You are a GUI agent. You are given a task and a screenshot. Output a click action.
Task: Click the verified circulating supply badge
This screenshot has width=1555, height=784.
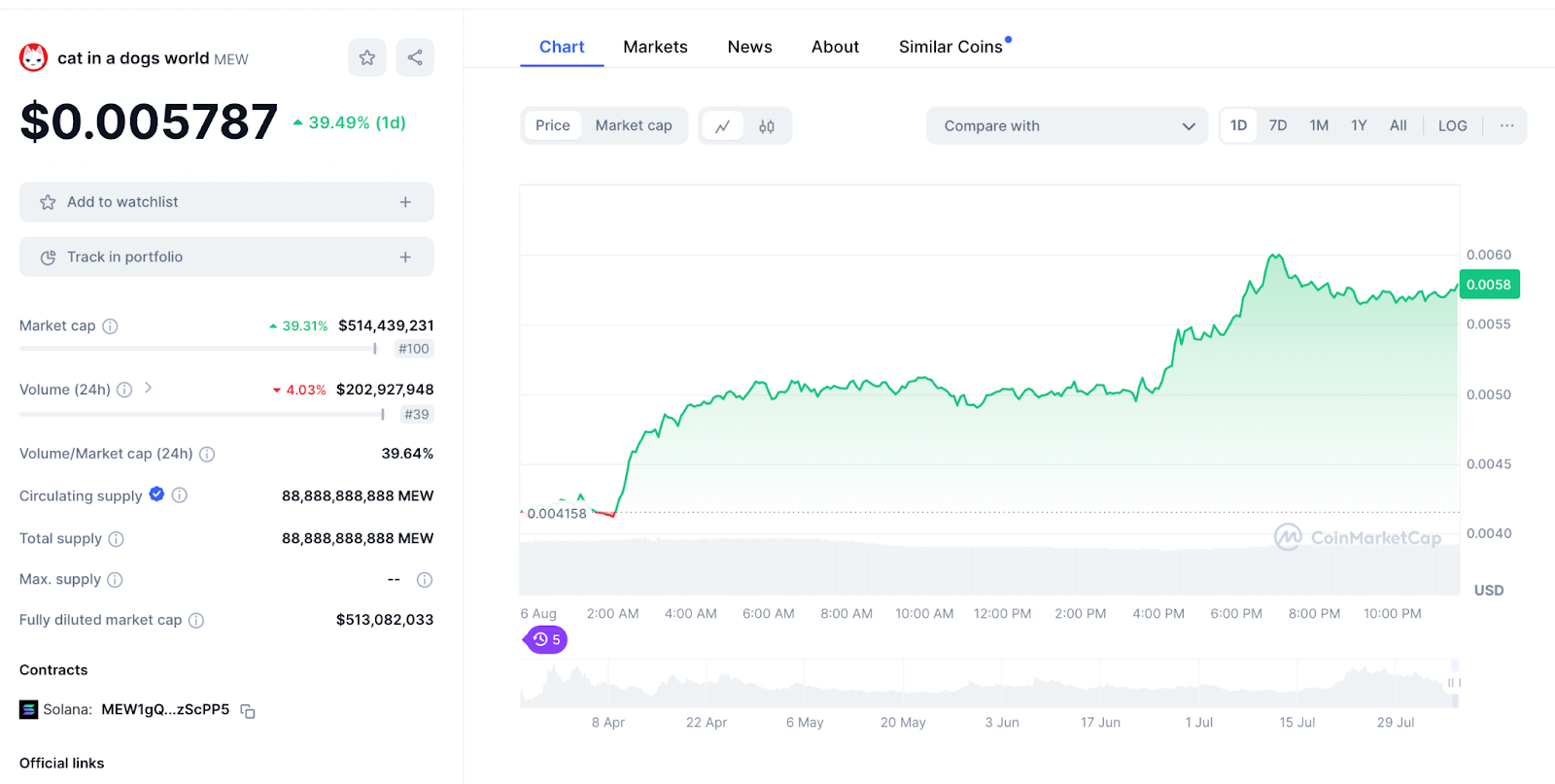156,494
